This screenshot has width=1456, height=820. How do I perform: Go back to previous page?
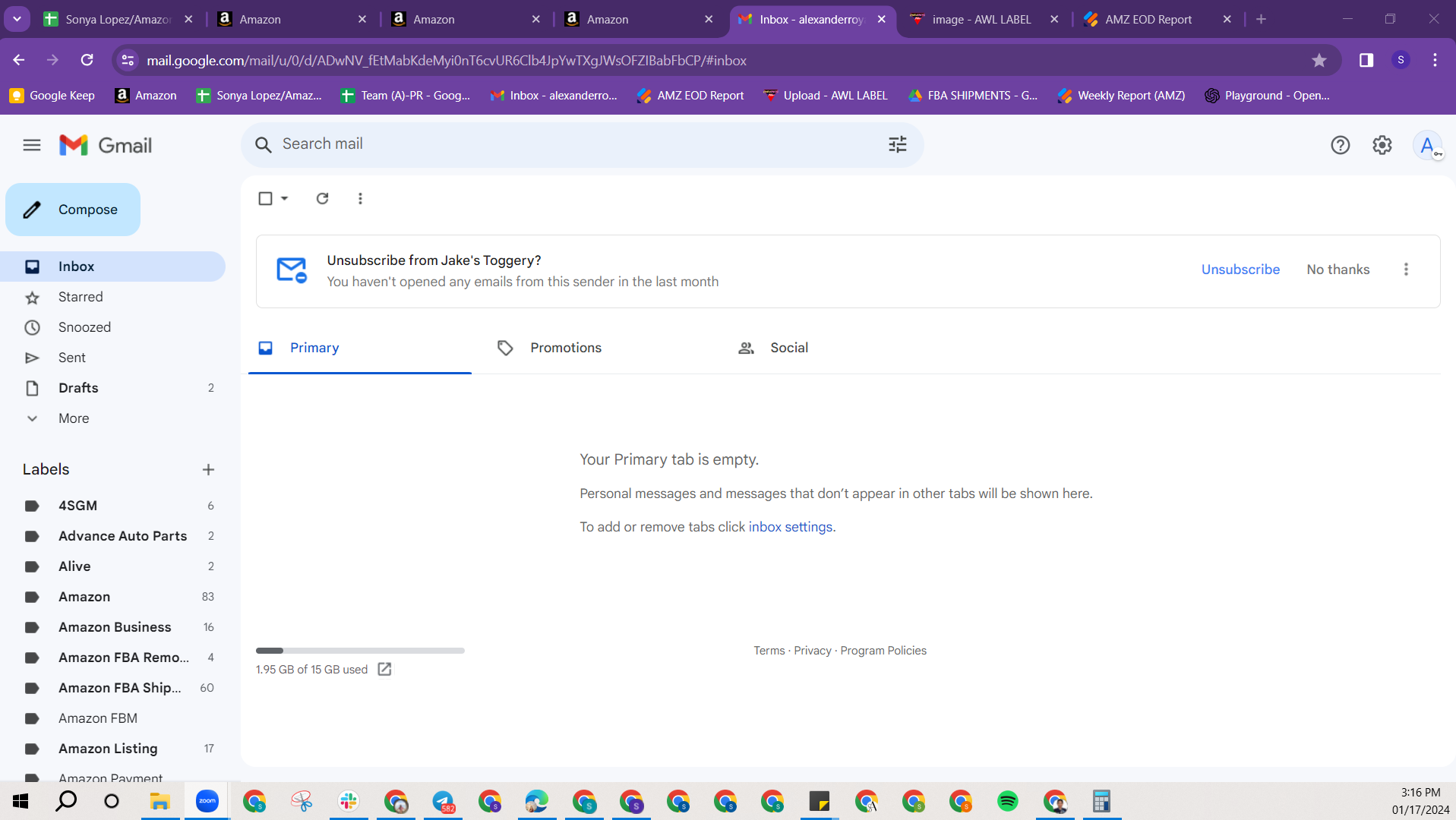pos(19,60)
